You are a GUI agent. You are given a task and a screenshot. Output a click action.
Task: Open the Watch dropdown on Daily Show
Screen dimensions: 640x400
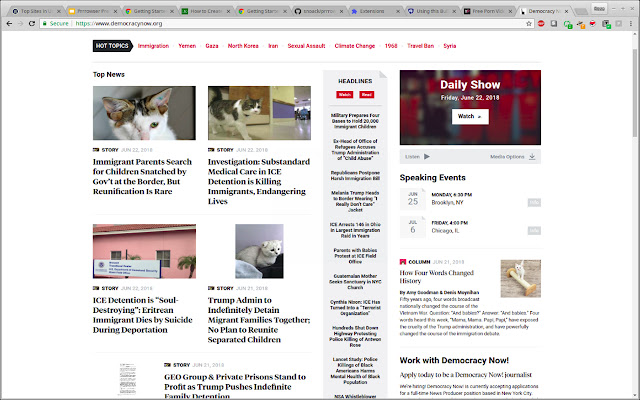(470, 117)
